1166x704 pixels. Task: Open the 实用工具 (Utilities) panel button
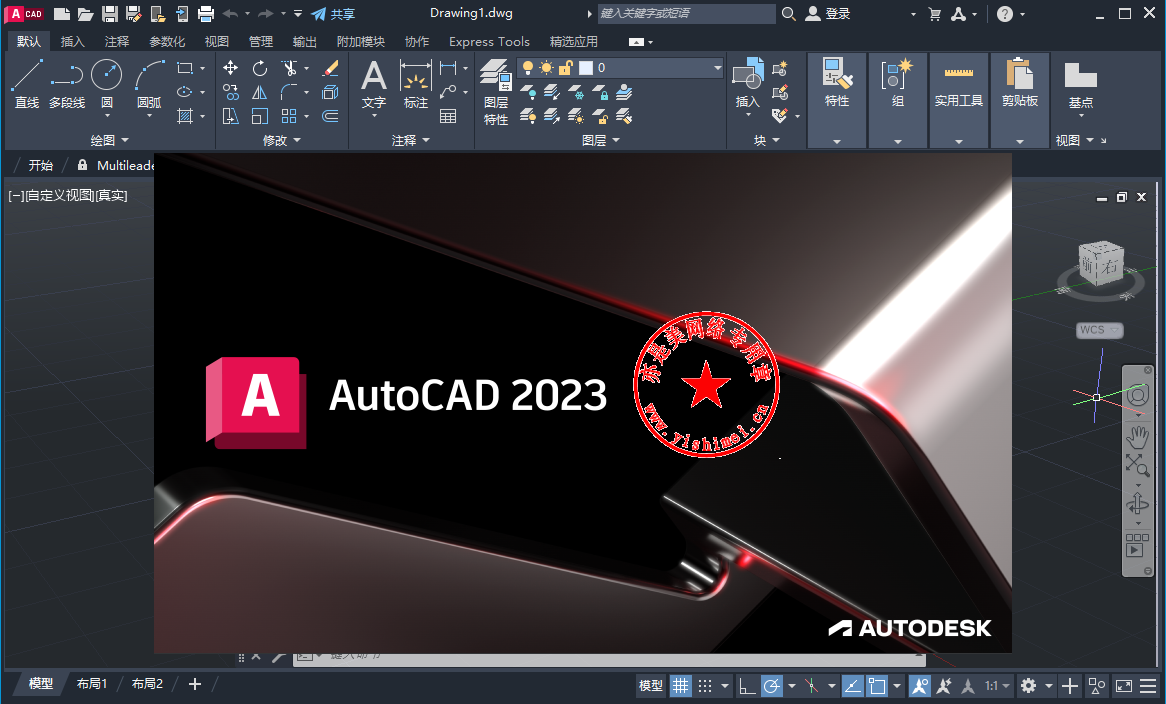(959, 100)
